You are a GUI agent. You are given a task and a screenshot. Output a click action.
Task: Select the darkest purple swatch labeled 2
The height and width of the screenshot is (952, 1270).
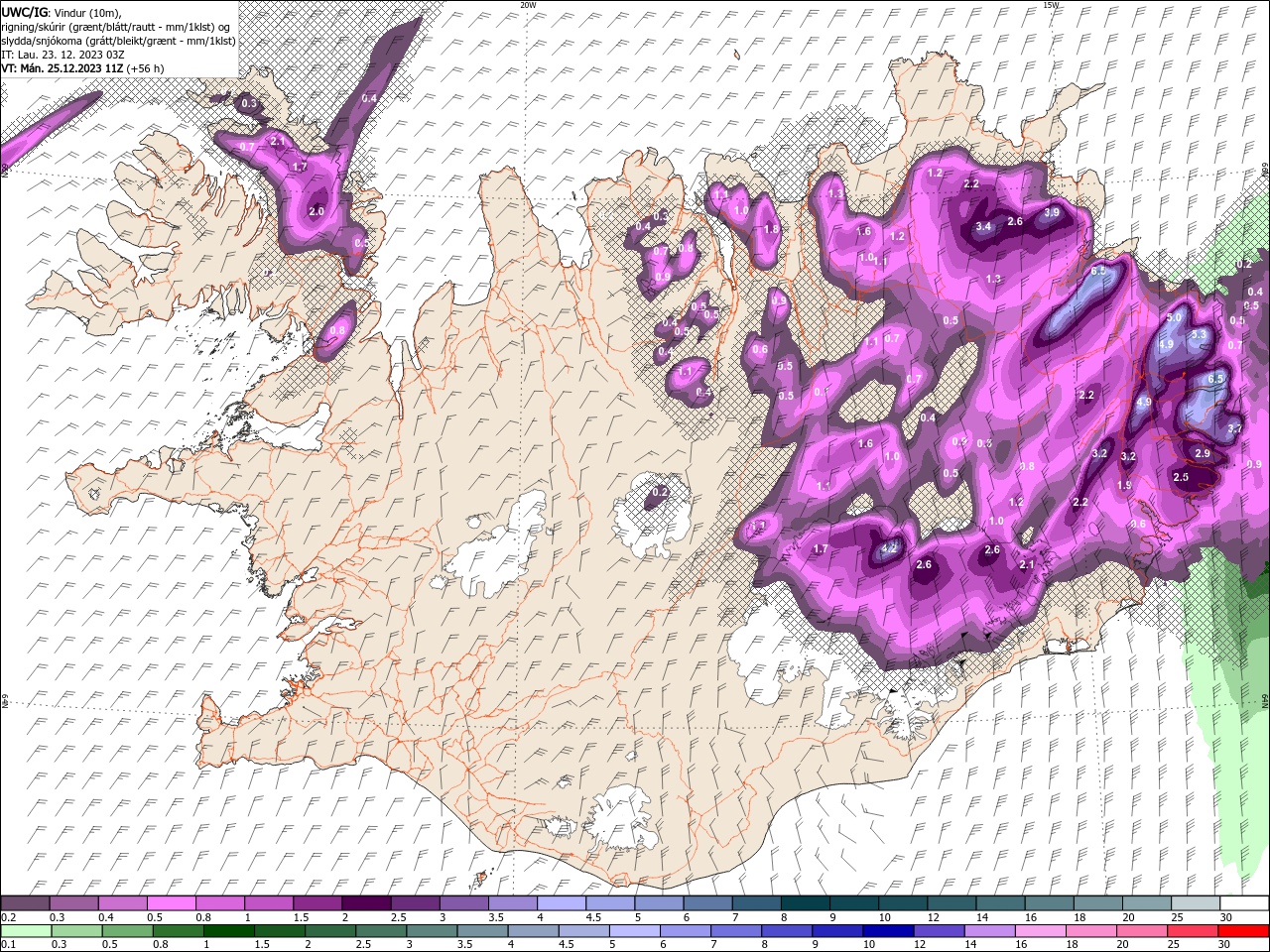click(x=365, y=903)
